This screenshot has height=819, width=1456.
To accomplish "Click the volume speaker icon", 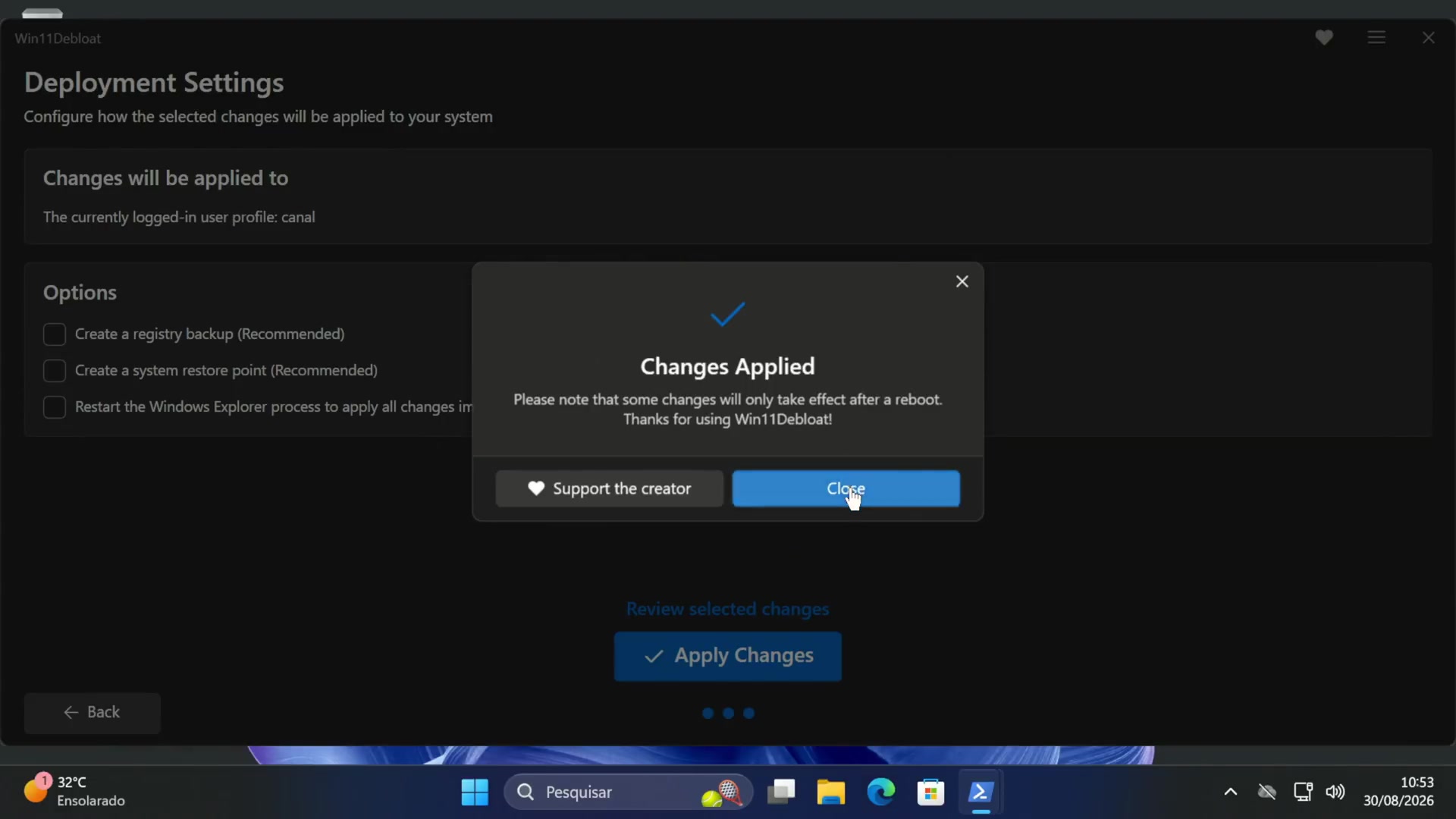I will tap(1335, 792).
